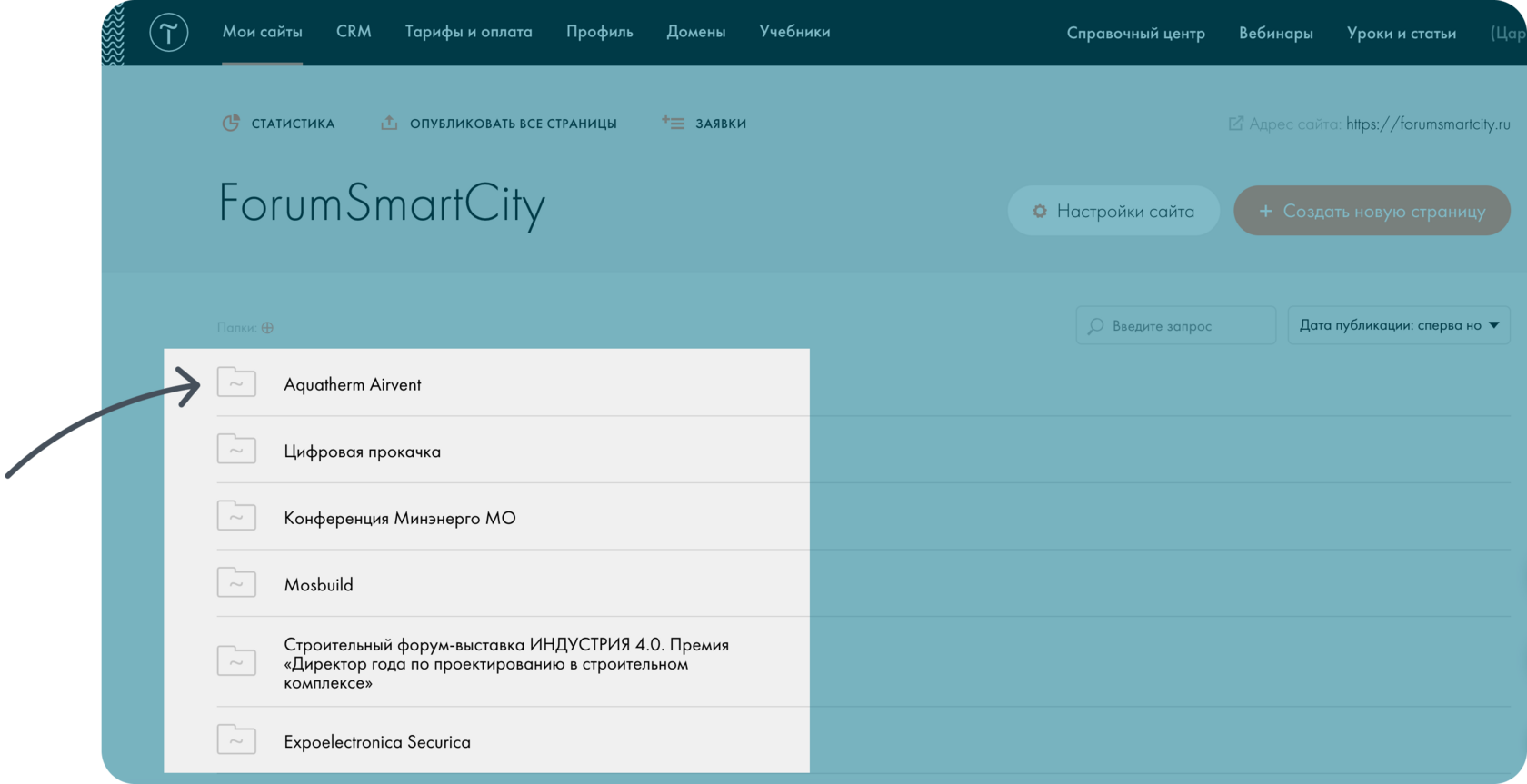Open Конференция Минэнерго МО folder name

pyautogui.click(x=400, y=518)
